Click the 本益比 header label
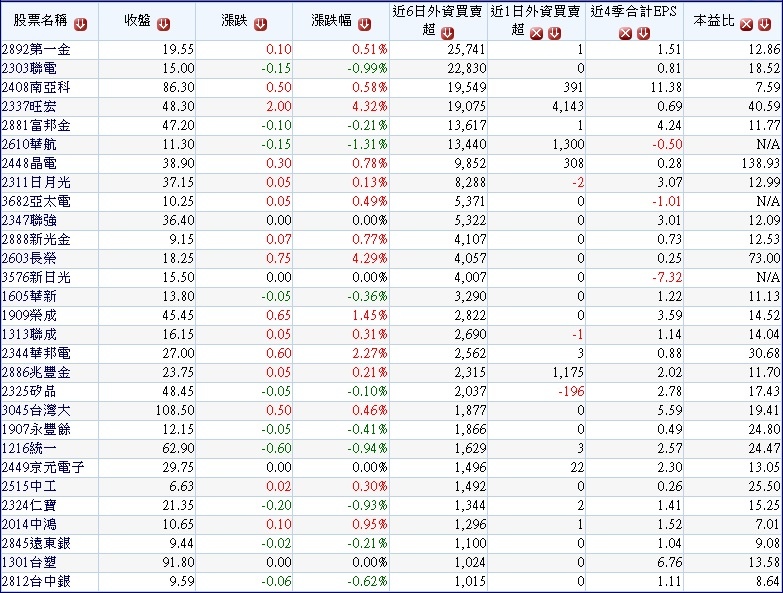The width and height of the screenshot is (783, 593). pyautogui.click(x=714, y=20)
